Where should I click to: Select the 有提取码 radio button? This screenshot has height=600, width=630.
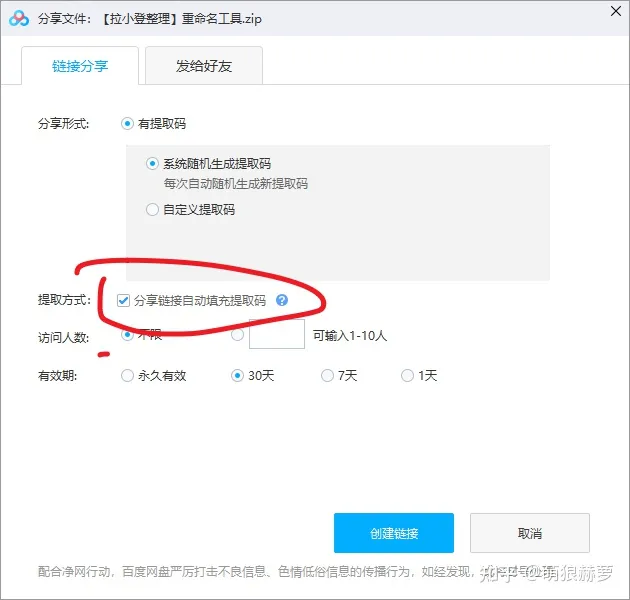(127, 123)
